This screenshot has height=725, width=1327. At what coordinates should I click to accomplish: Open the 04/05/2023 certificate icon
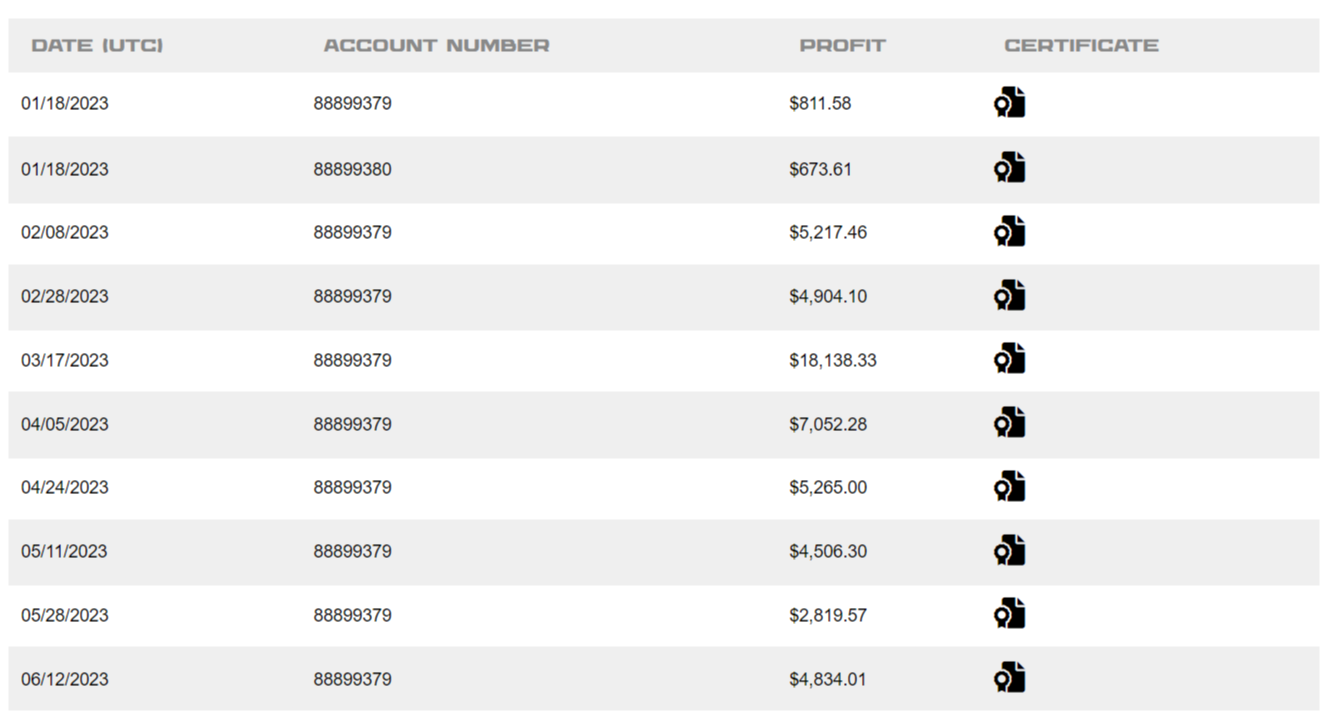pos(1010,423)
